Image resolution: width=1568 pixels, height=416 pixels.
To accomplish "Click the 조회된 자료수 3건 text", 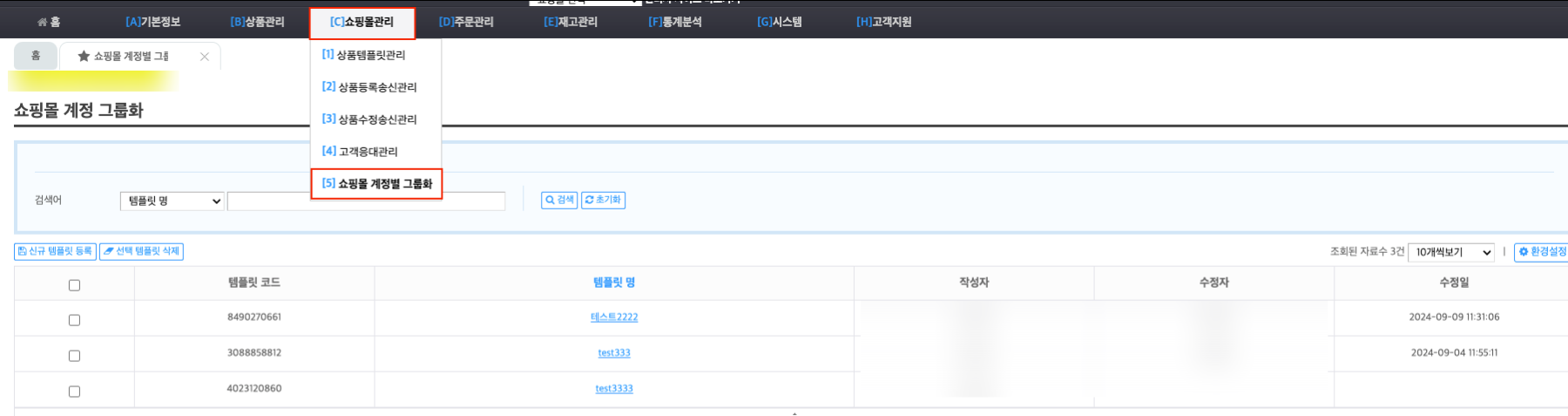I will (1367, 251).
